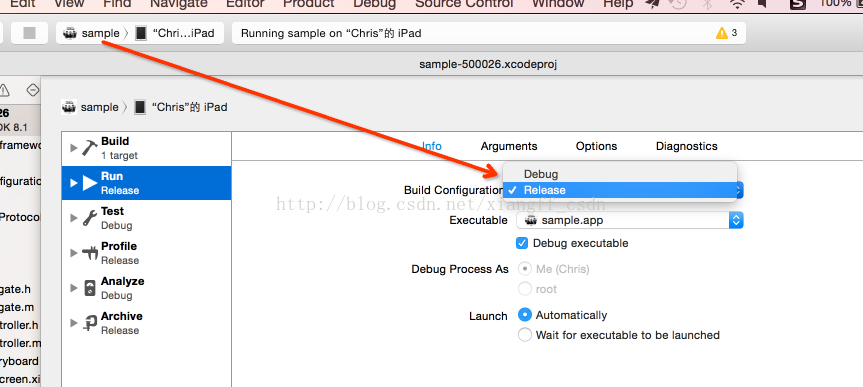Select the Analyze scheme action icon
The image size is (863, 387).
[89, 288]
